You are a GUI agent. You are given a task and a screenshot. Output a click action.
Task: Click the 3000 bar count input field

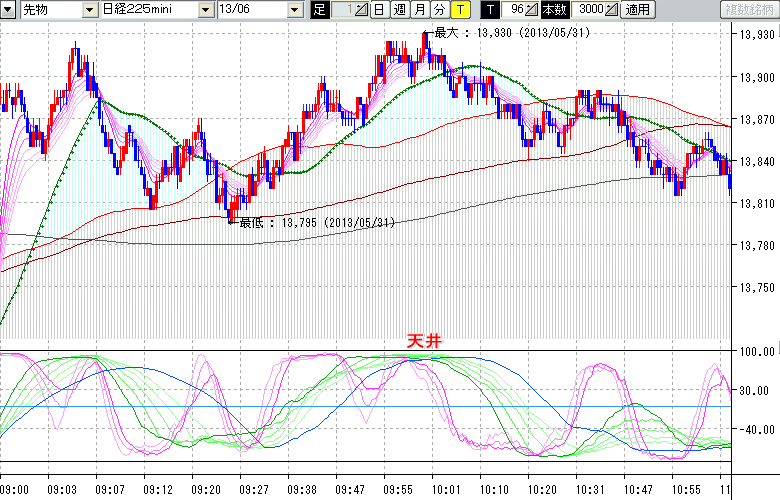590,10
